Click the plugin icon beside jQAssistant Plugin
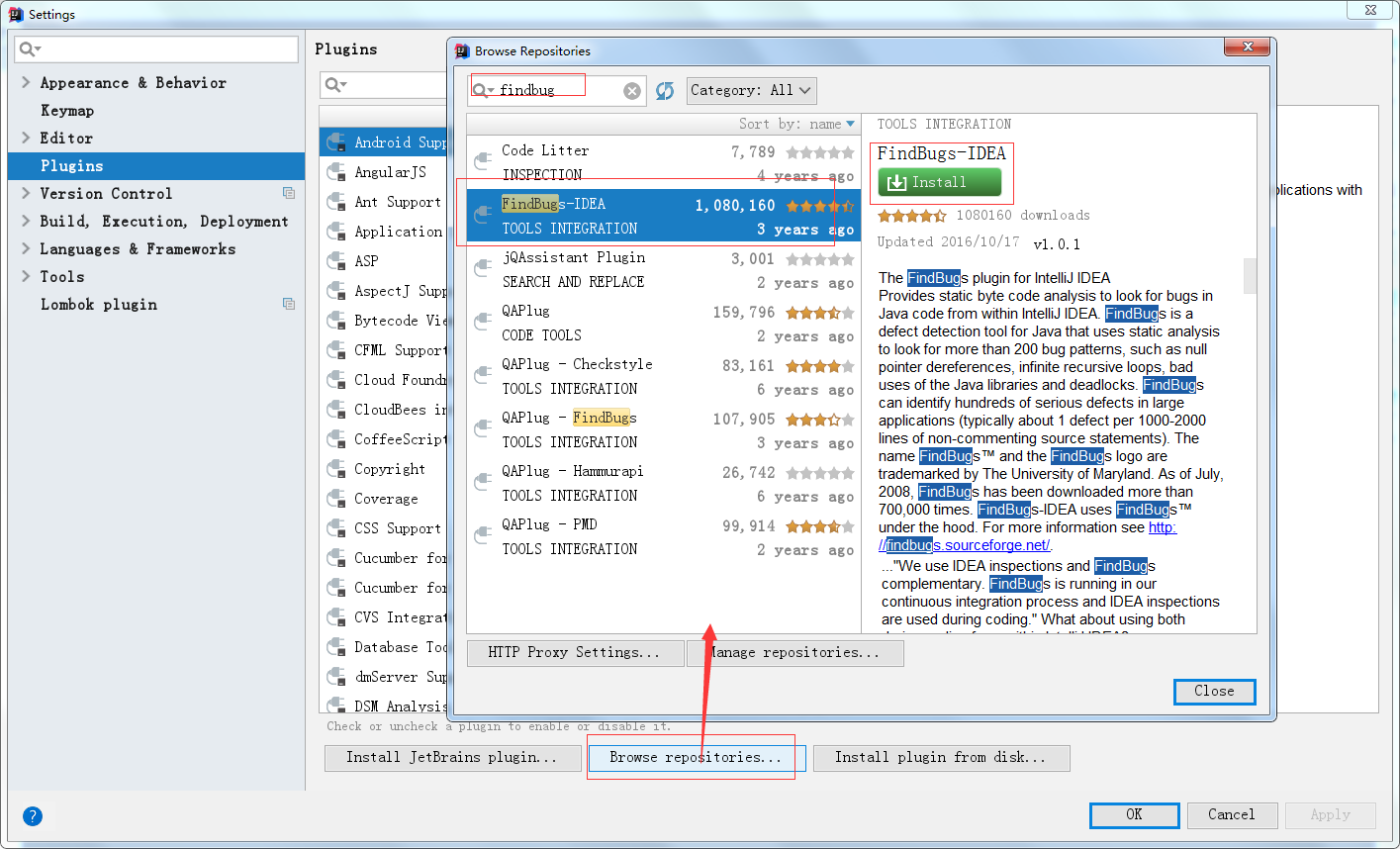This screenshot has width=1400, height=849. click(483, 268)
